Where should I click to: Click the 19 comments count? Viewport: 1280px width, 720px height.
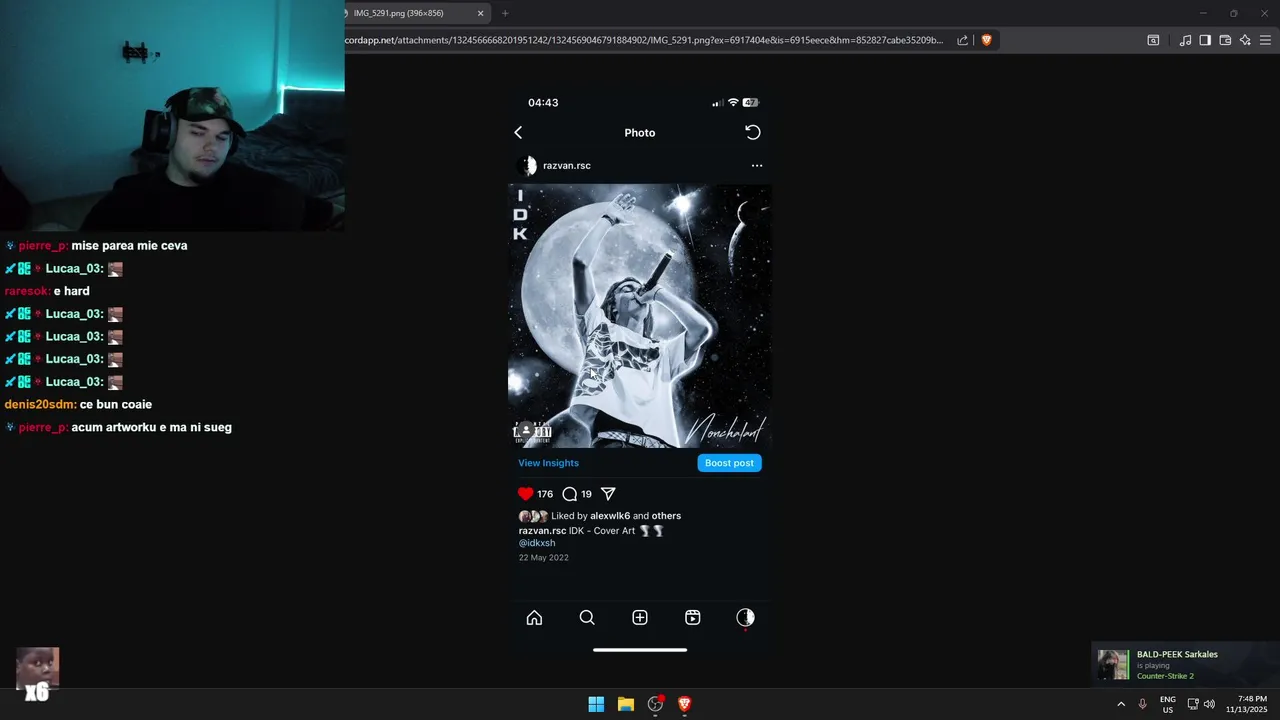tap(586, 494)
